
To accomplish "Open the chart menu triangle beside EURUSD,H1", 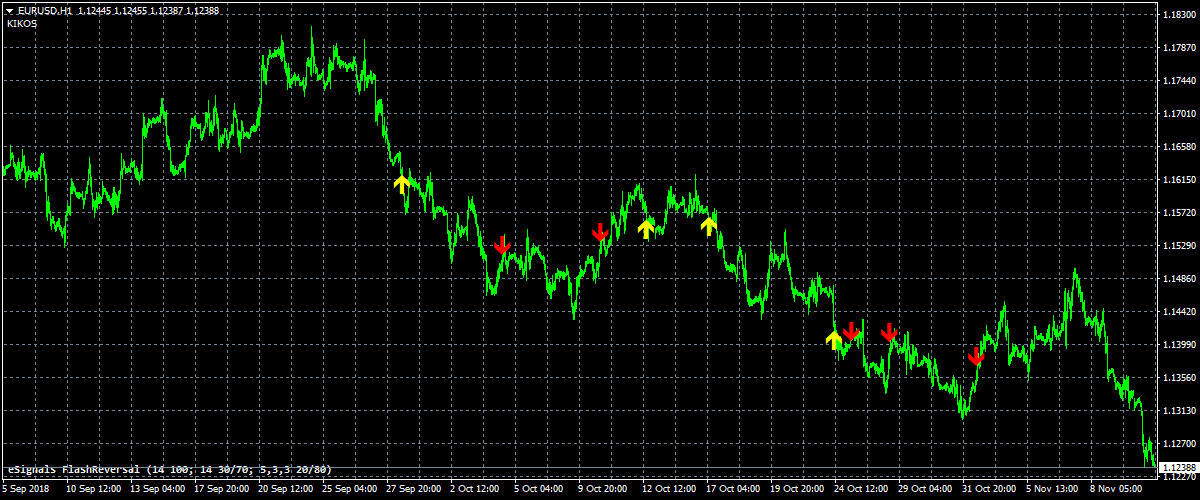I will point(9,10).
